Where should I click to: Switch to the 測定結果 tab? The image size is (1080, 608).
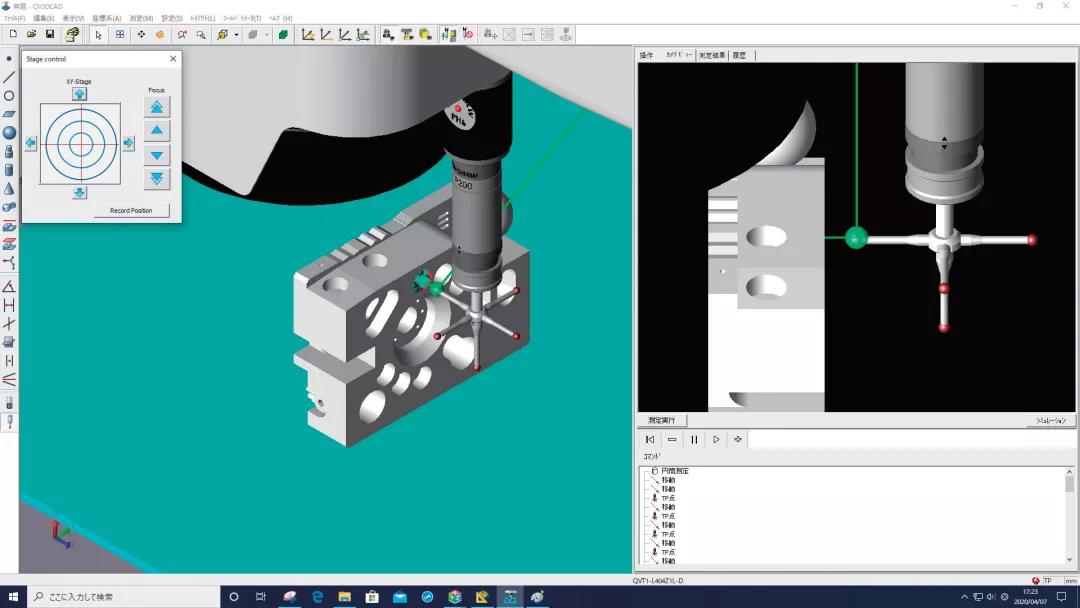713,55
